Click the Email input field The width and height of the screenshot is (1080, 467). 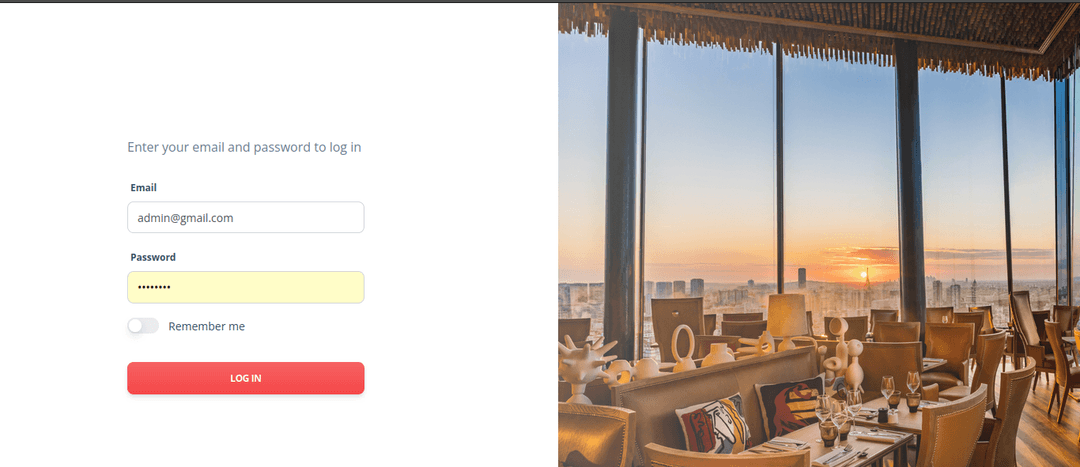coord(245,218)
